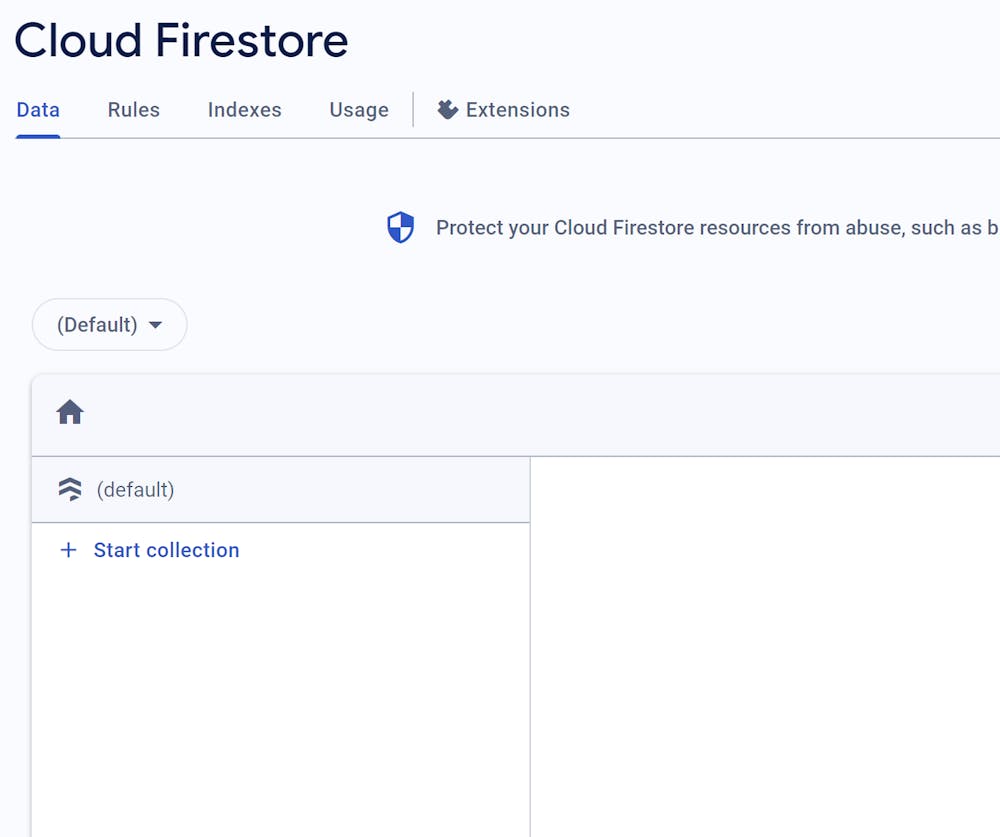Click the blue App Check shield icon
The height and width of the screenshot is (837, 1000).
tap(400, 227)
